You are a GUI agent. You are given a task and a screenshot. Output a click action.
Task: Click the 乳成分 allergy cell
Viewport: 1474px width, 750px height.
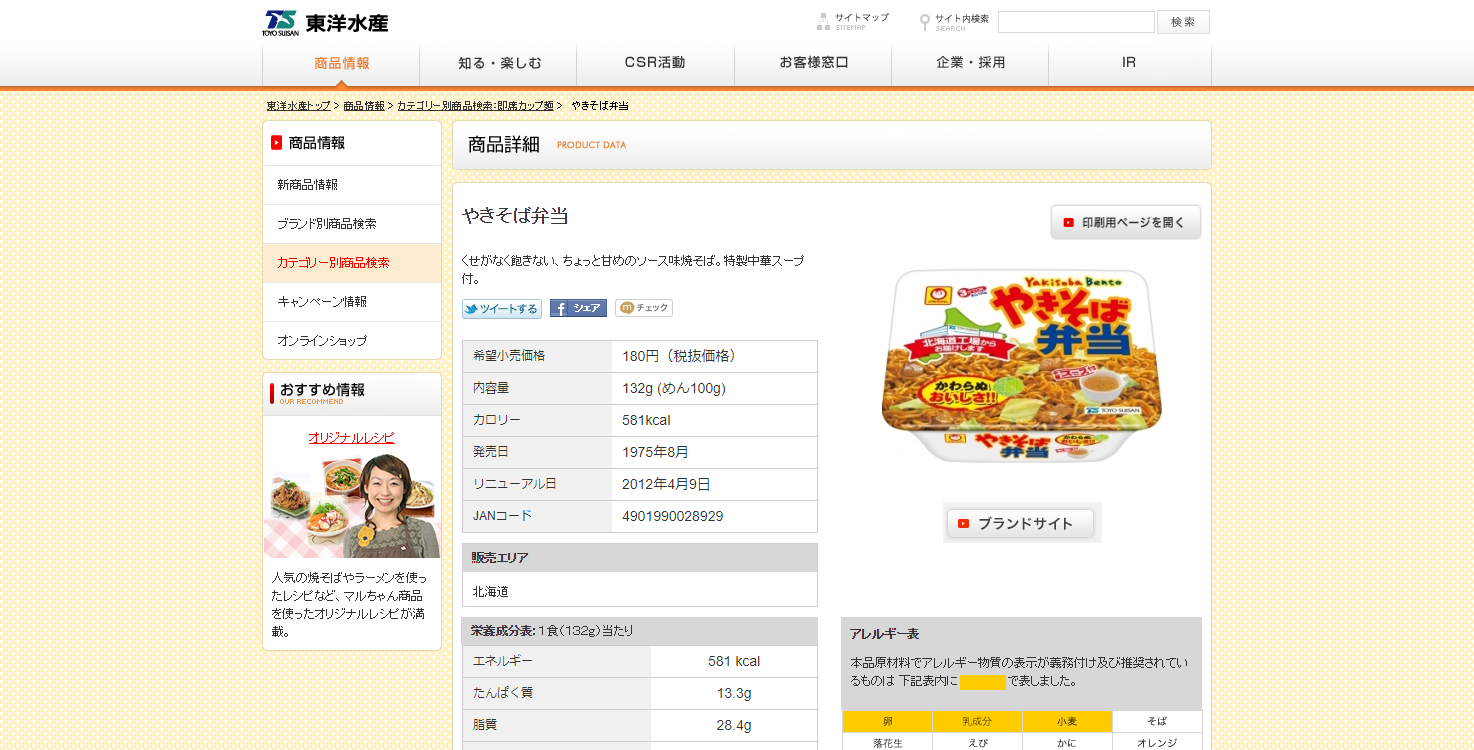coord(977,721)
